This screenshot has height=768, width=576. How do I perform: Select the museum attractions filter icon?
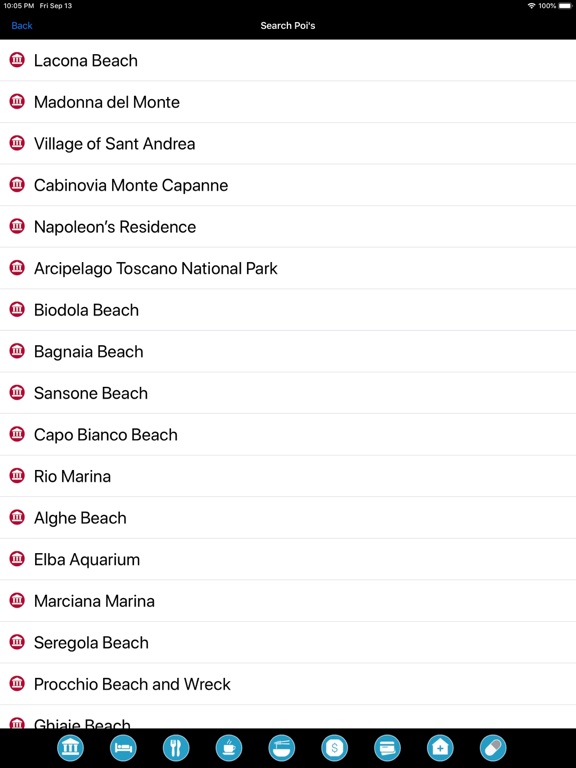point(70,748)
